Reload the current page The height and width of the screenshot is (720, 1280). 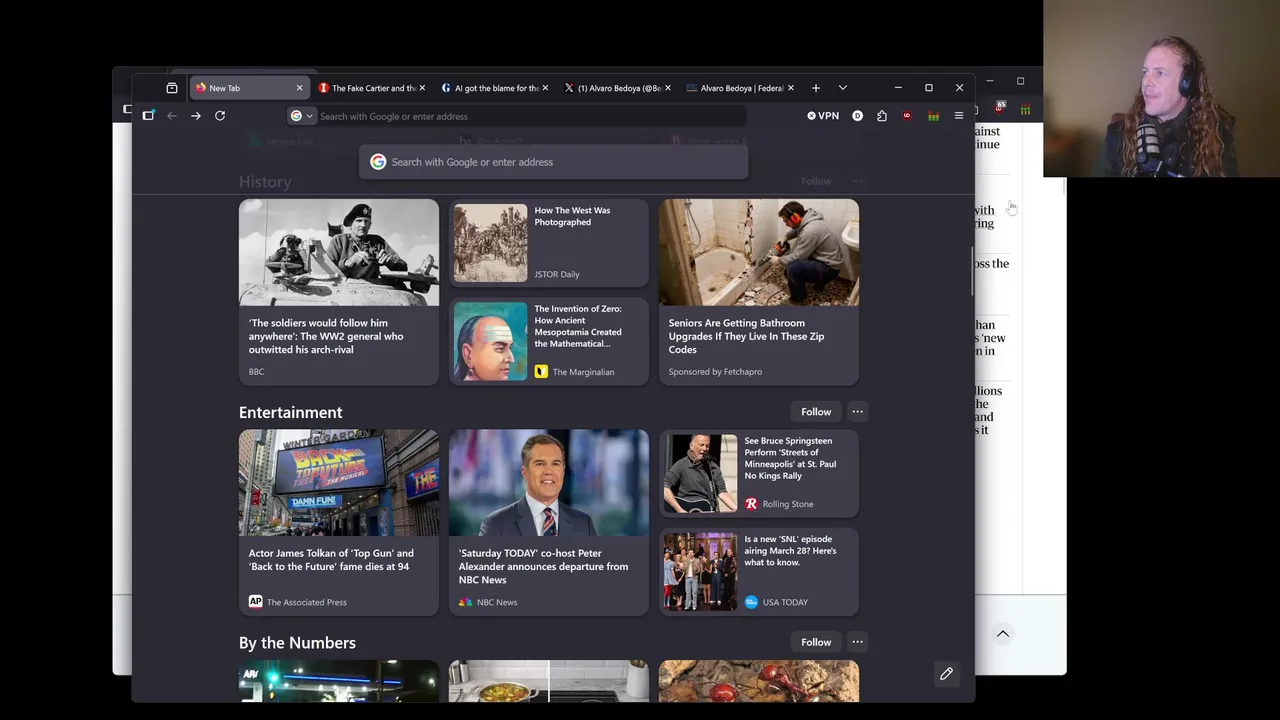click(220, 116)
